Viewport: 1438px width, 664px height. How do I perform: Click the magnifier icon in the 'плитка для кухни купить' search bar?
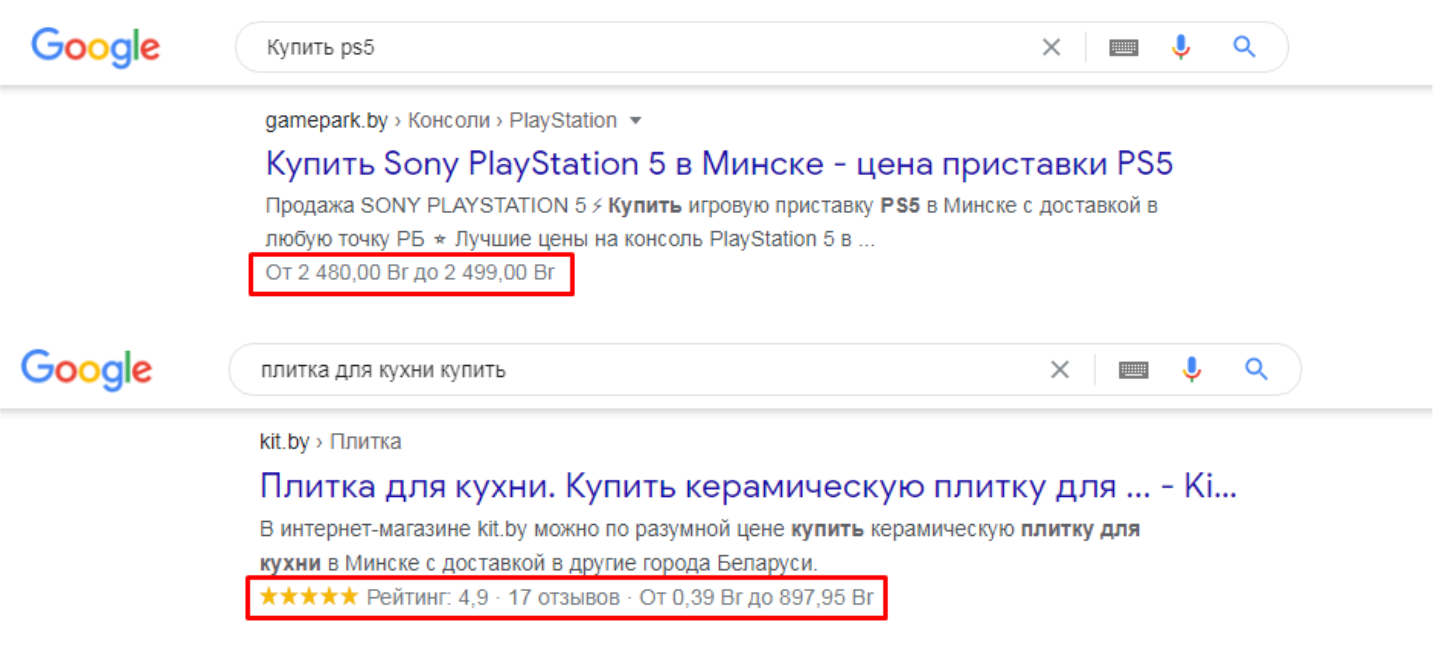pyautogui.click(x=1256, y=370)
